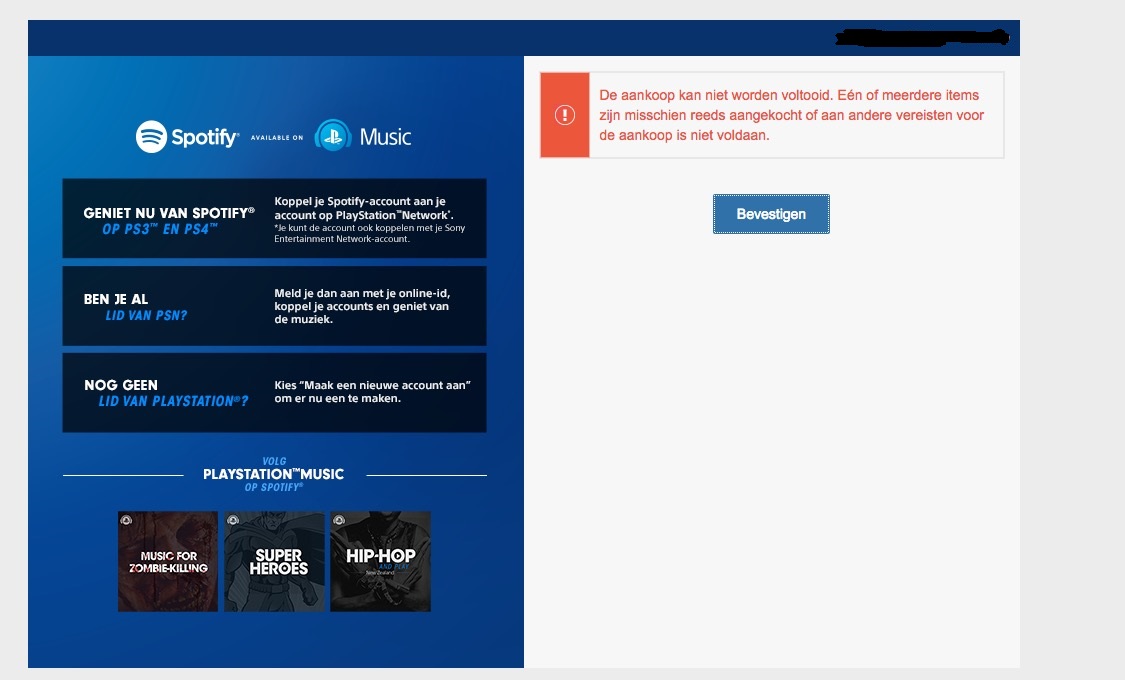Open the Hip-Hop playlist thumbnail
The height and width of the screenshot is (680, 1125).
point(380,562)
